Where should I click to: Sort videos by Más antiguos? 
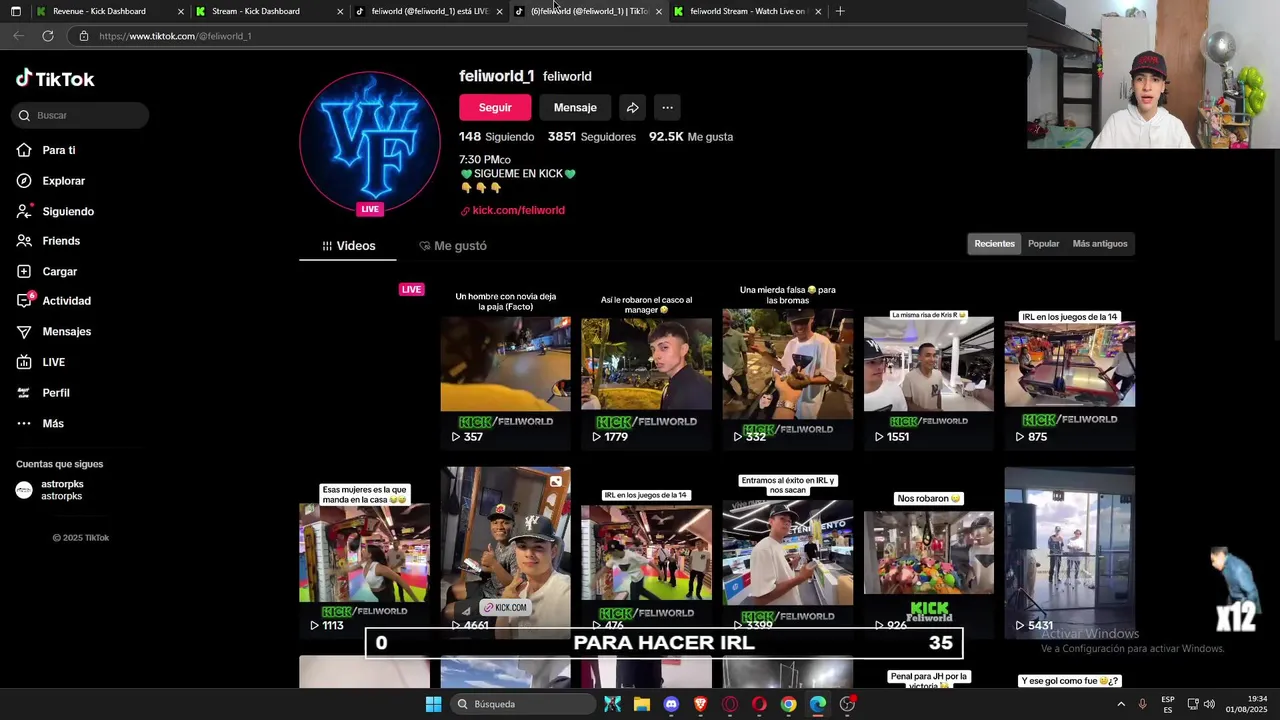pyautogui.click(x=1100, y=243)
